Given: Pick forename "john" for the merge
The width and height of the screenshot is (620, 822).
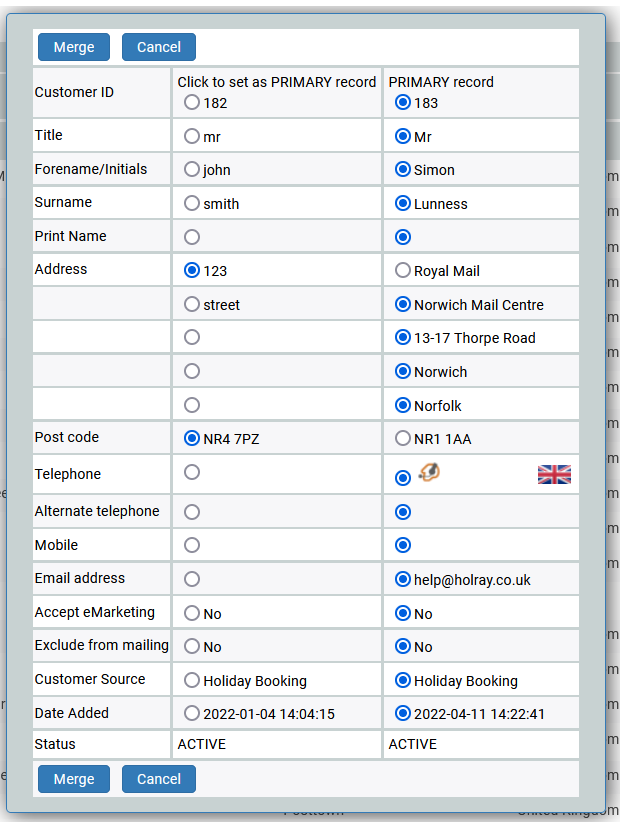Looking at the screenshot, I should 192,170.
